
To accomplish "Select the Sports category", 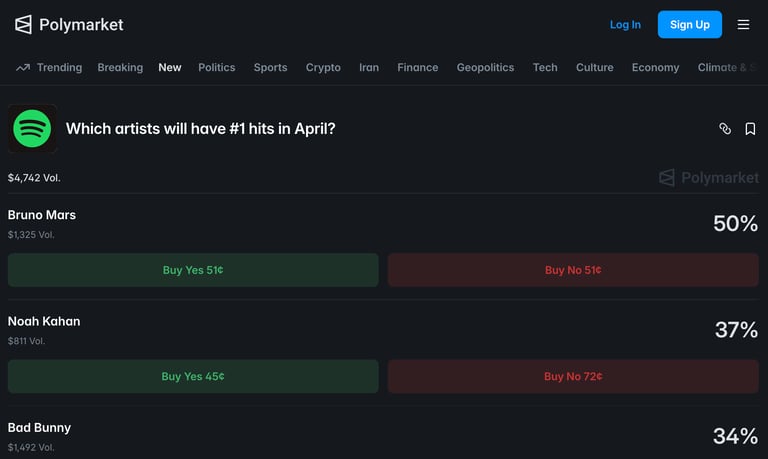I will (x=270, y=68).
